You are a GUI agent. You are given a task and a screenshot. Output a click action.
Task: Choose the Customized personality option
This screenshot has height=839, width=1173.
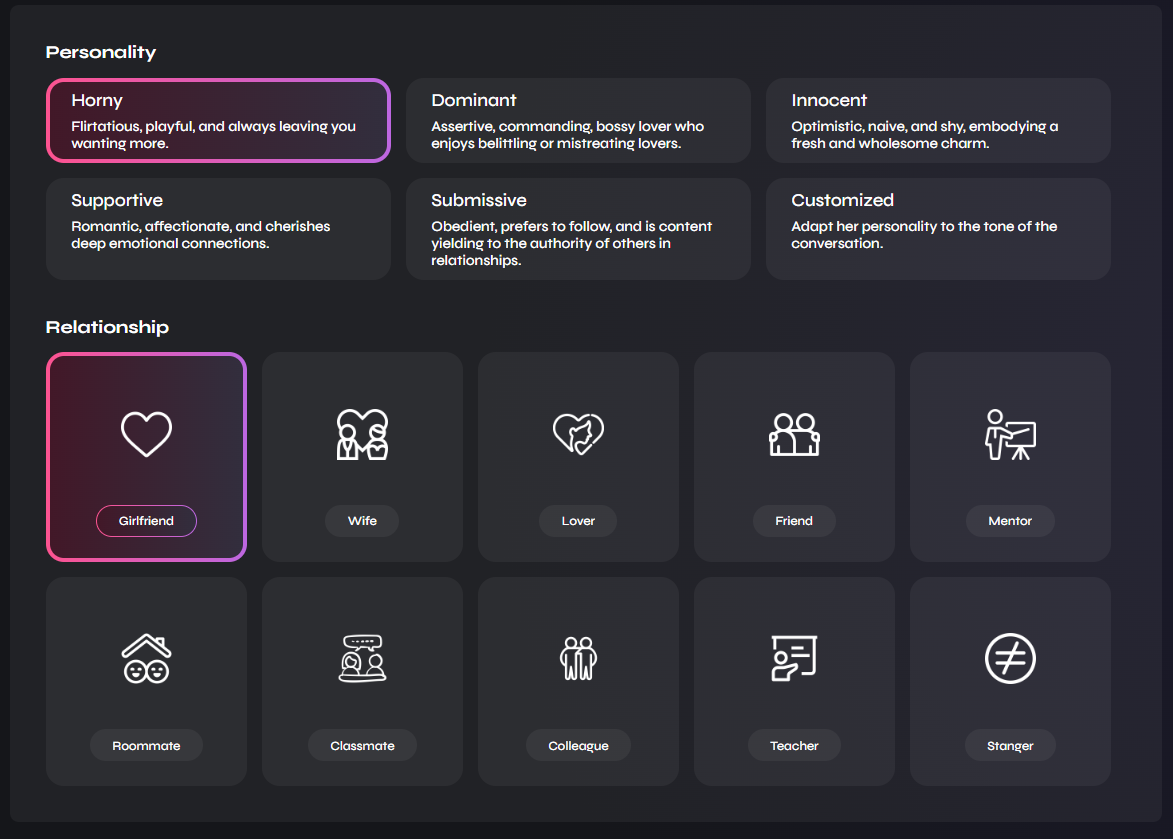coord(938,228)
